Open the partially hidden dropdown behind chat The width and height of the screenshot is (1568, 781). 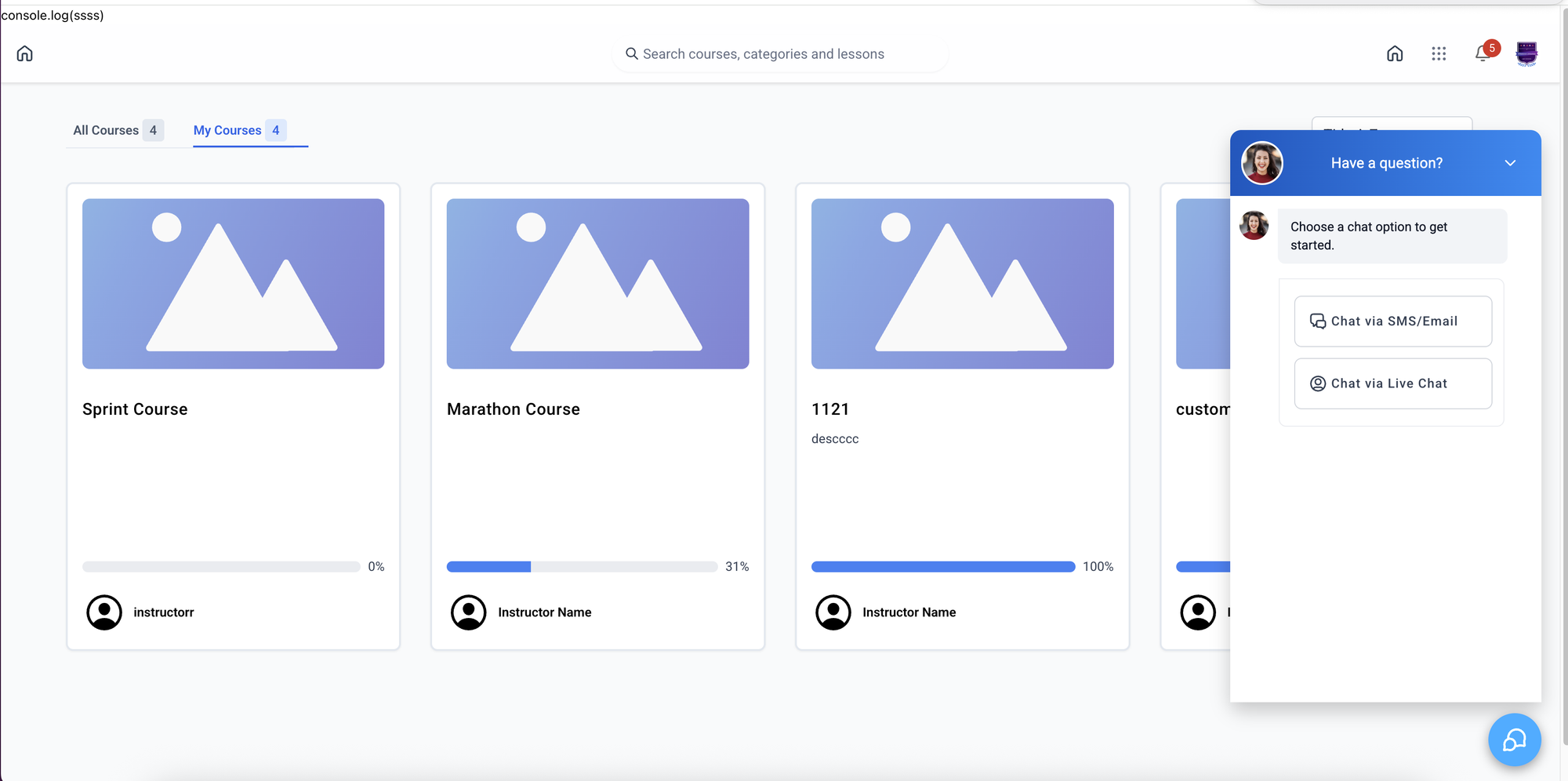[1392, 124]
